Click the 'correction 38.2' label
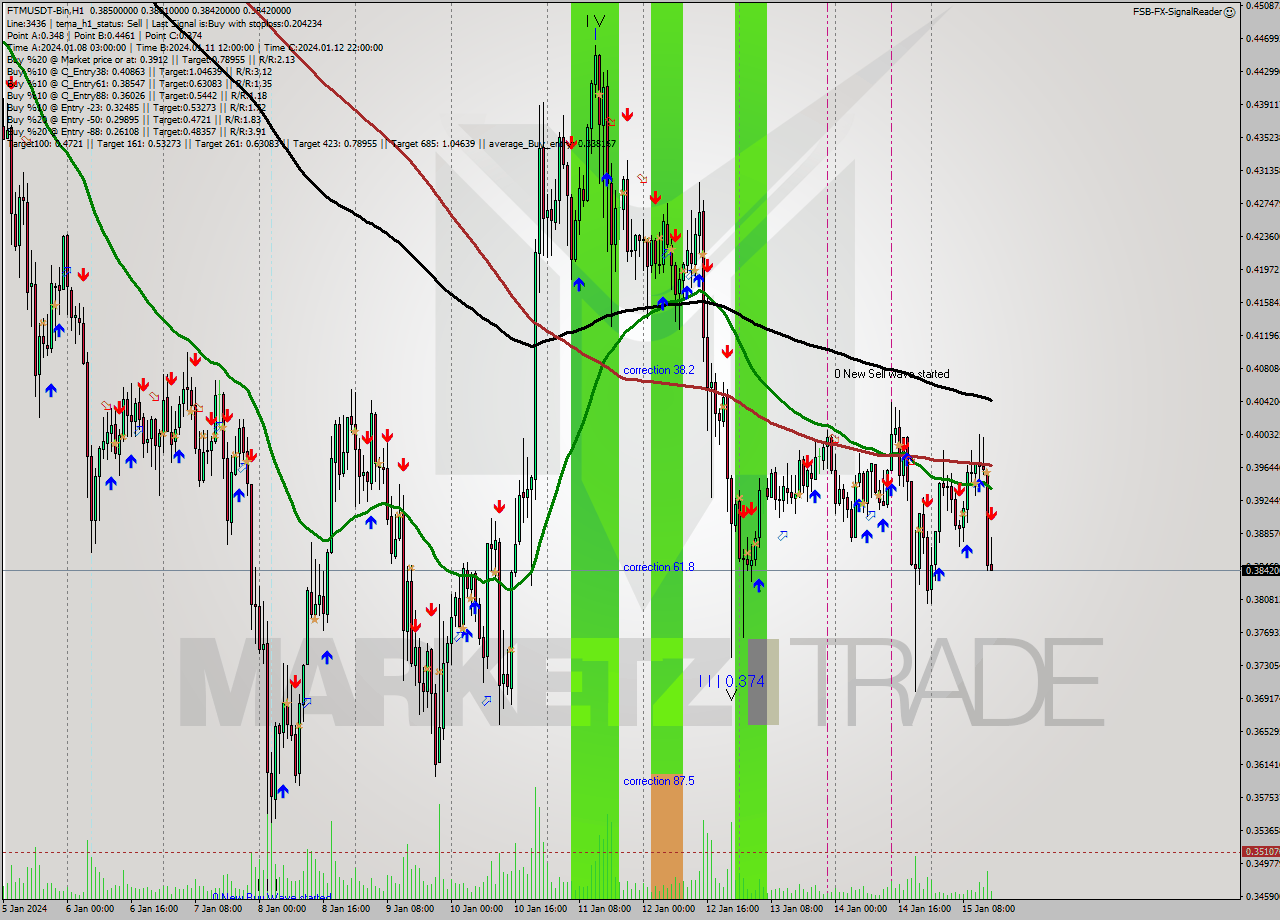 point(659,370)
